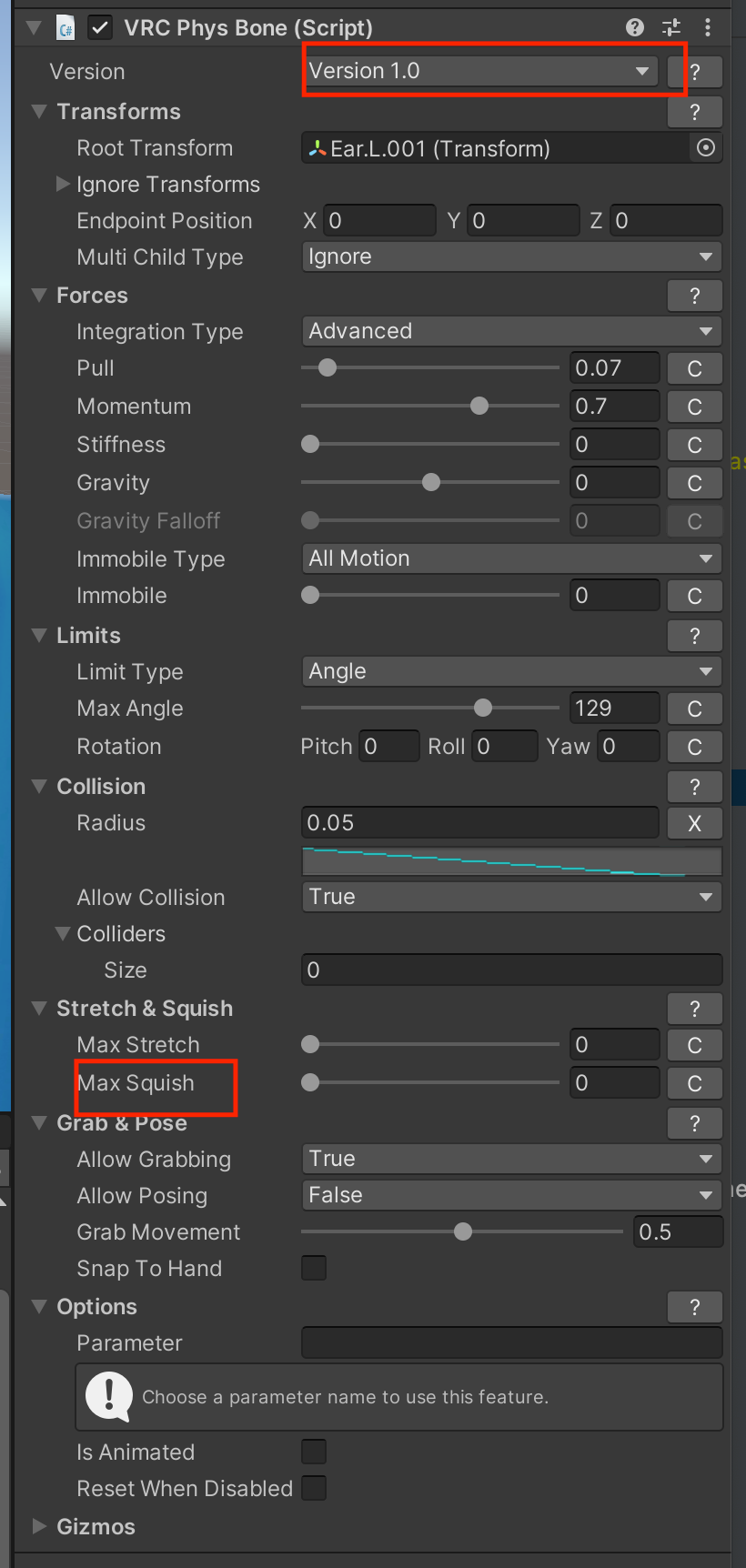746x1568 pixels.
Task: Open Allow Posing dropdown
Action: point(511,1195)
